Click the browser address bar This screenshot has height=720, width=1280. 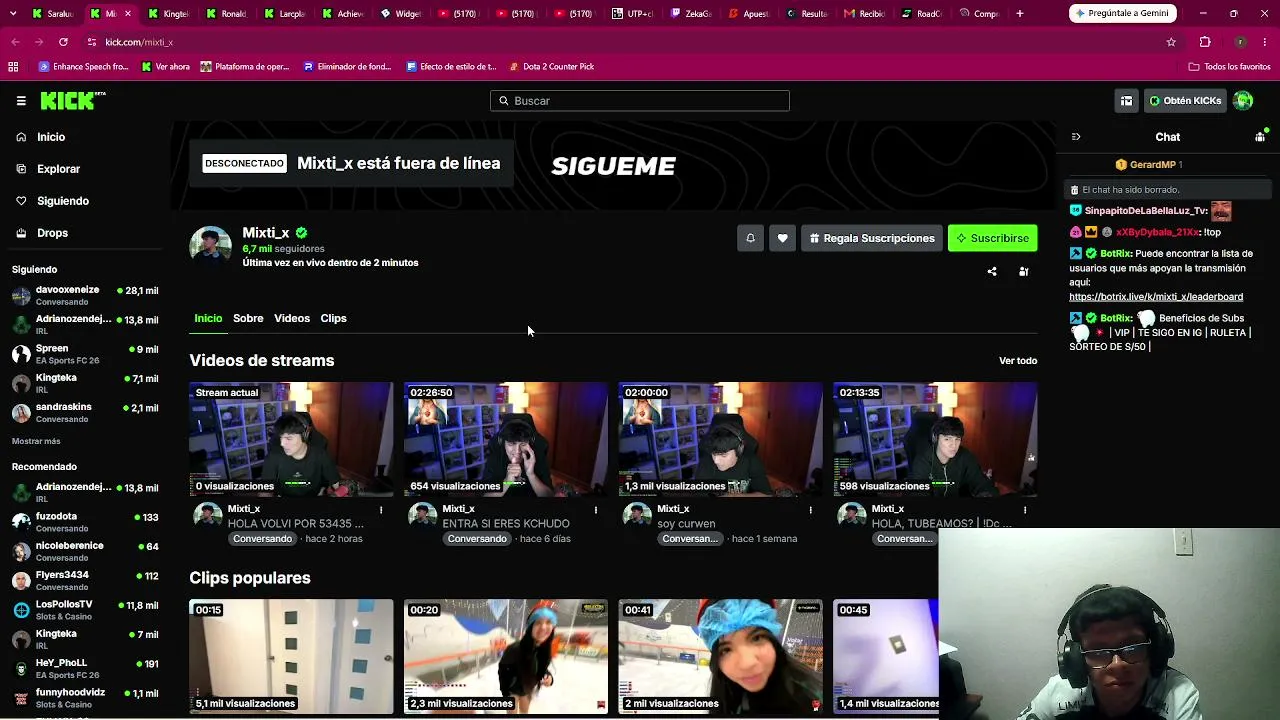[x=620, y=42]
